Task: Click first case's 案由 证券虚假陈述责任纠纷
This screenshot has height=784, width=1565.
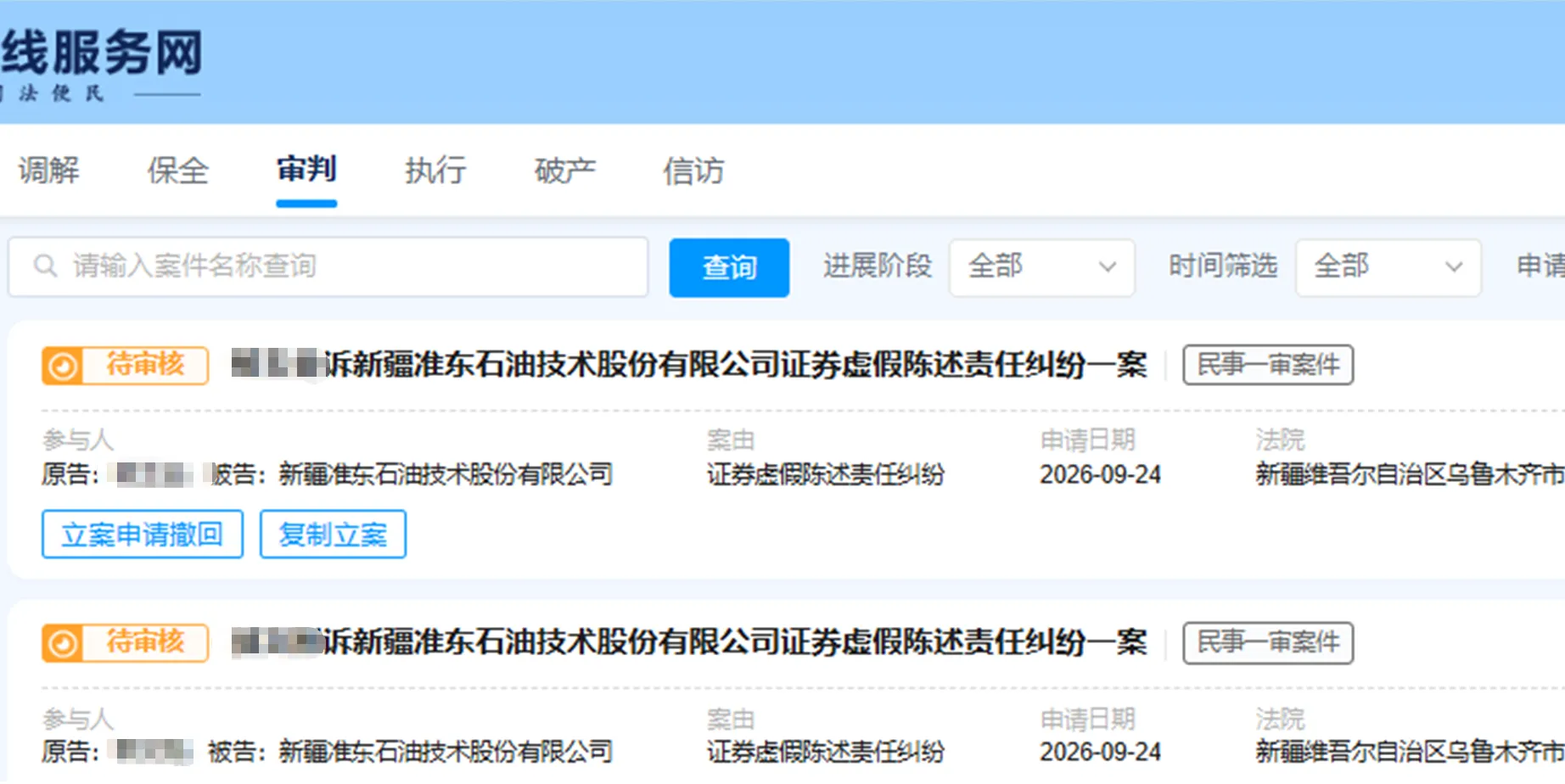Action: click(826, 474)
